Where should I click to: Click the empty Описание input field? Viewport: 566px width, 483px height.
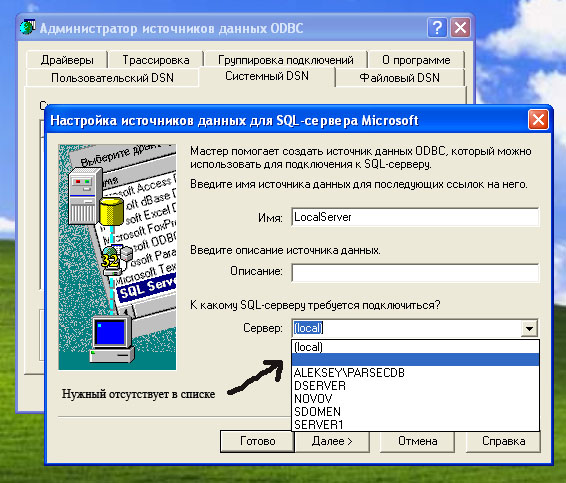(x=415, y=273)
